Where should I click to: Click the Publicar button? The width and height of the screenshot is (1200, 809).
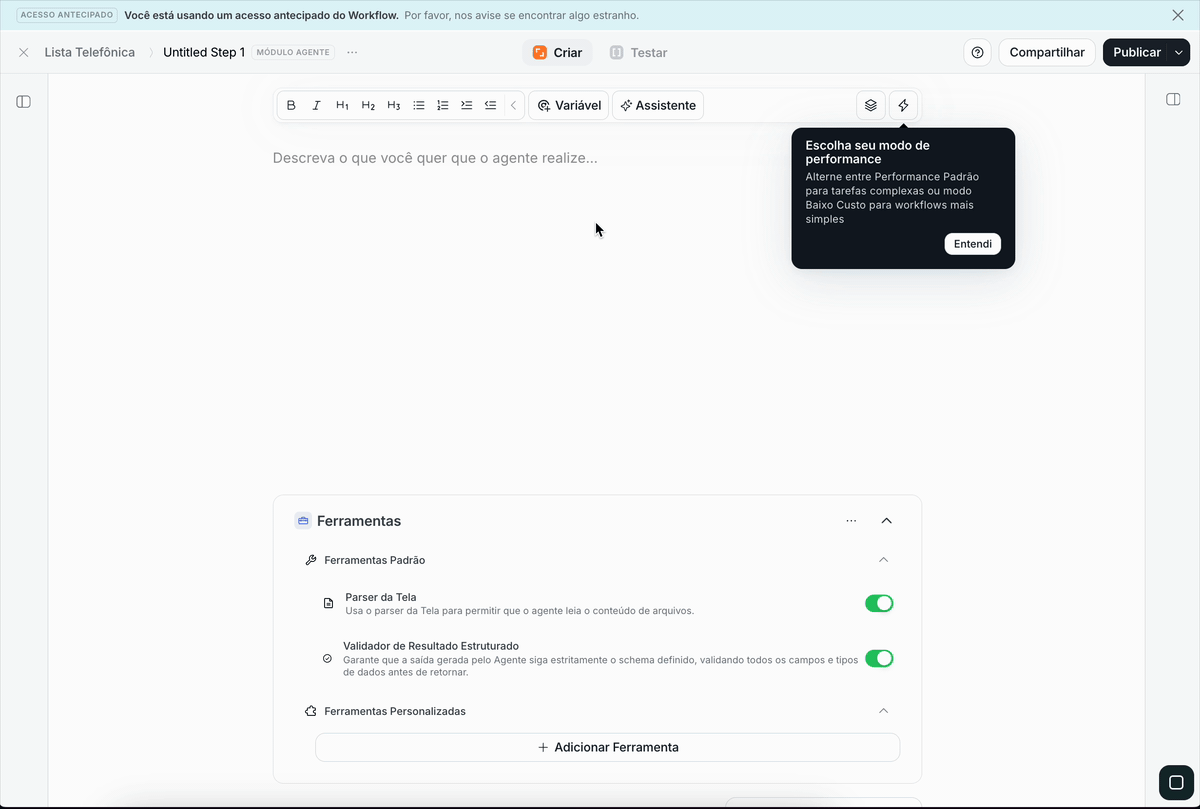[x=1137, y=52]
